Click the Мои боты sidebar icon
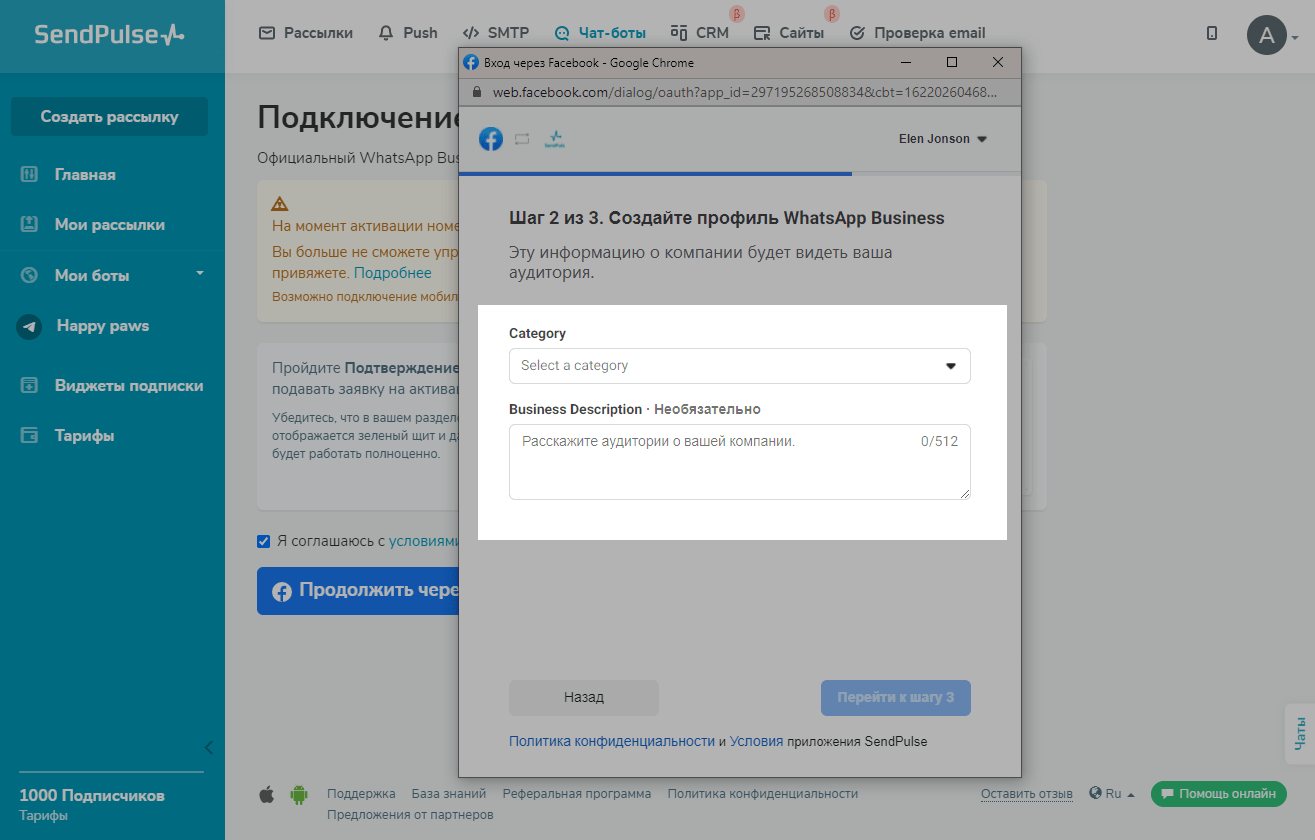The image size is (1315, 840). (29, 275)
